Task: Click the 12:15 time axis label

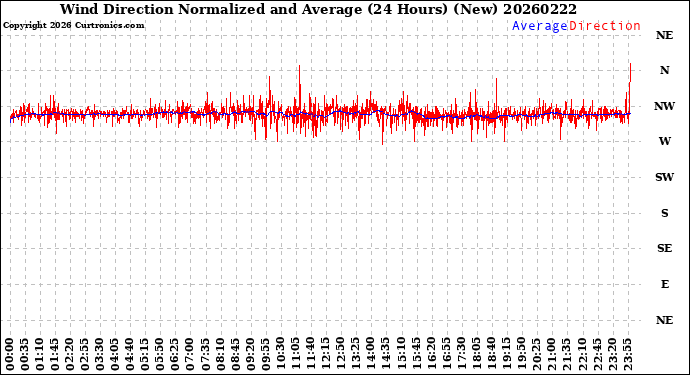Action: pos(326,354)
